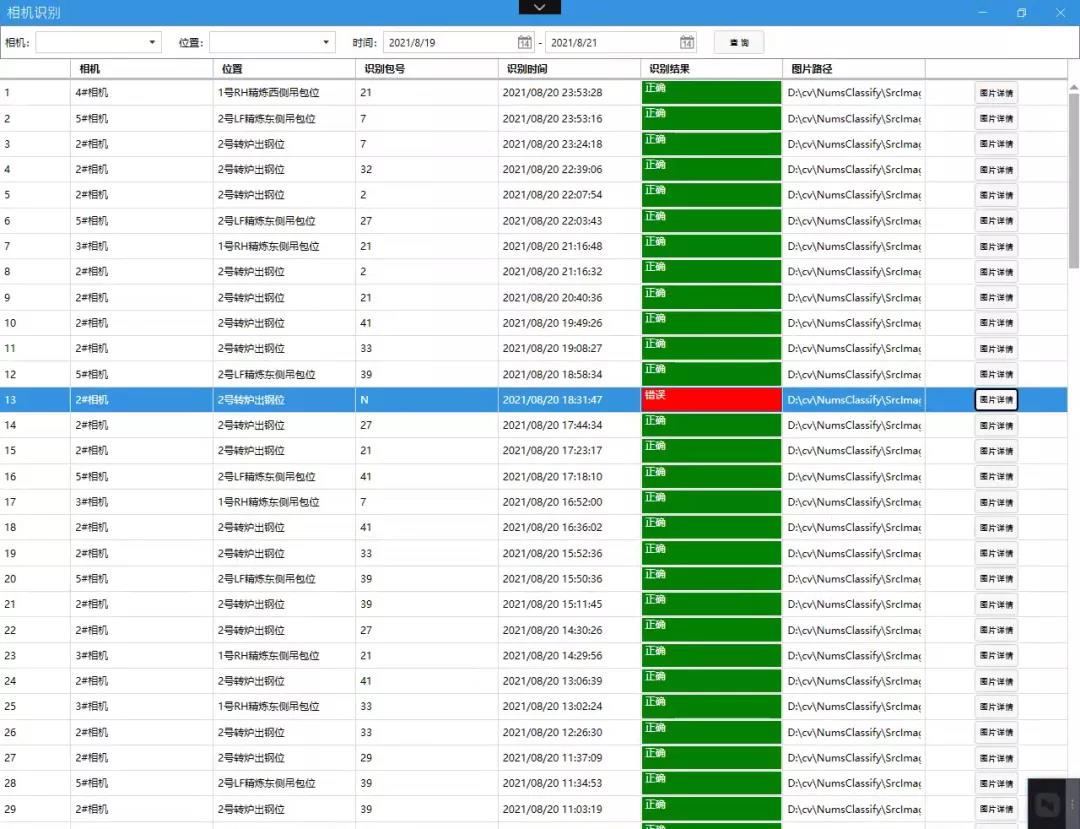Click the dark floating widget icon at bottom-right
Viewport: 1080px width, 829px height.
[1047, 804]
